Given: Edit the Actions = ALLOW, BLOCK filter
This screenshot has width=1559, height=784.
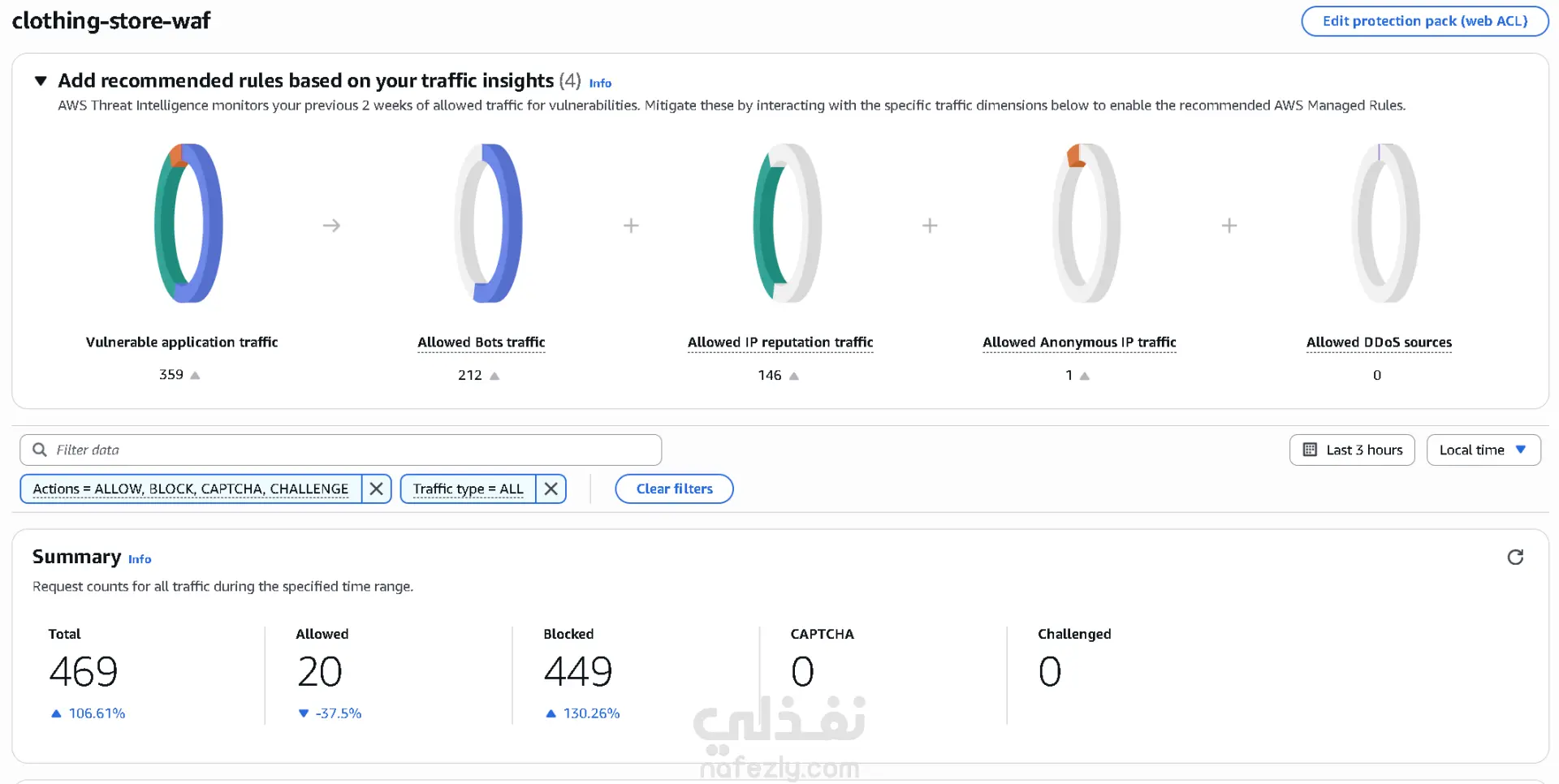Looking at the screenshot, I should pos(190,489).
